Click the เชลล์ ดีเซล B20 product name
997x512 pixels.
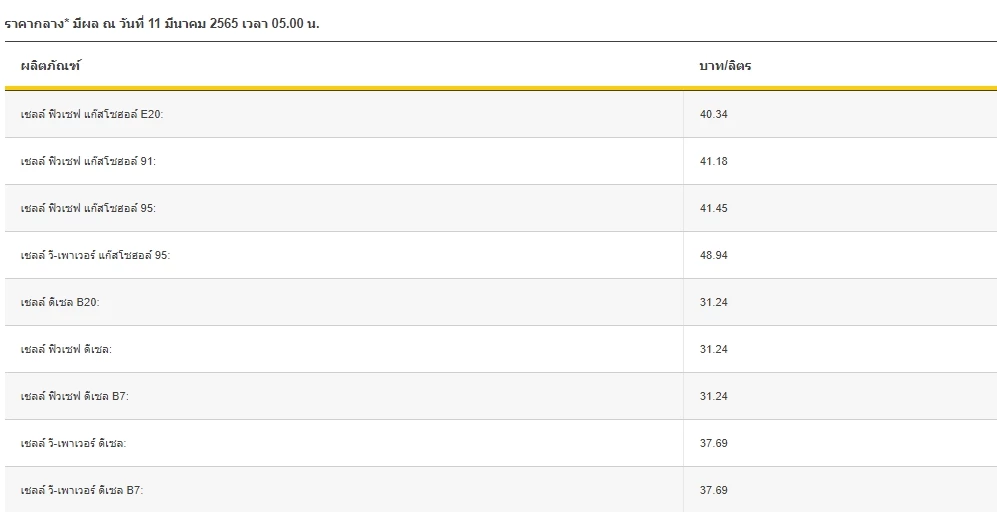tap(60, 303)
